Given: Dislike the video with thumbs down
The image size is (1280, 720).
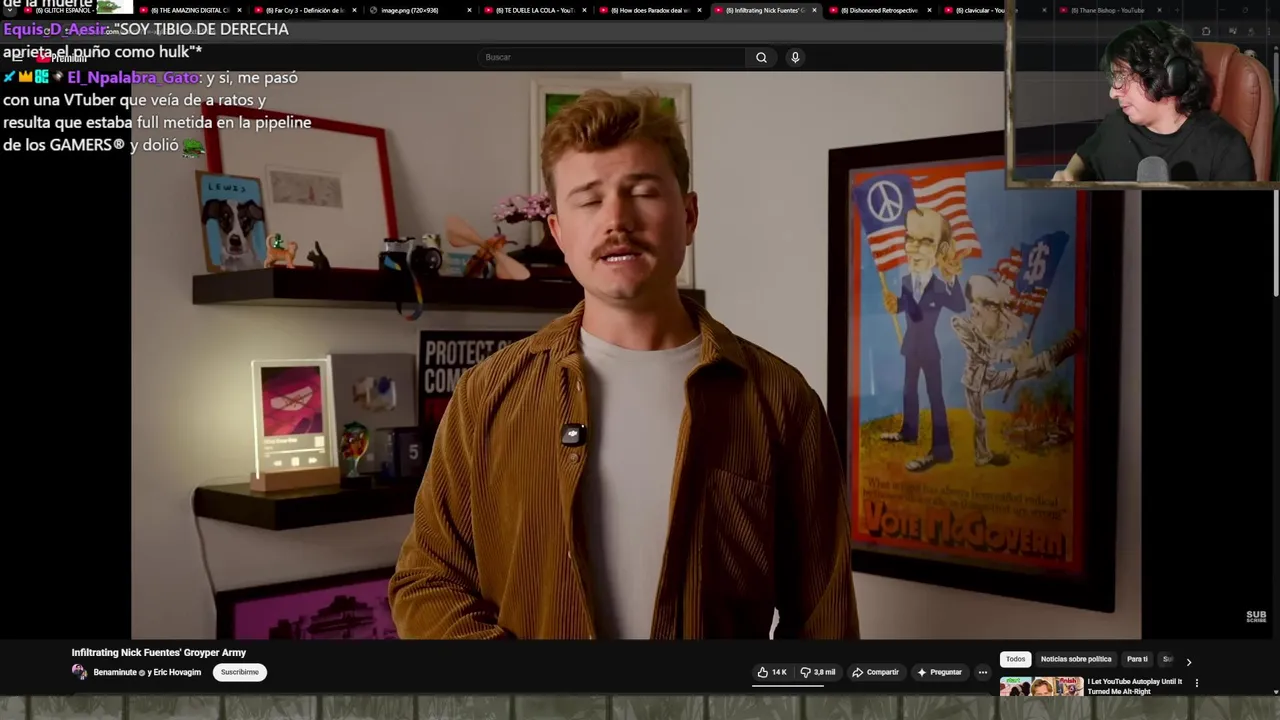Looking at the screenshot, I should pos(818,672).
